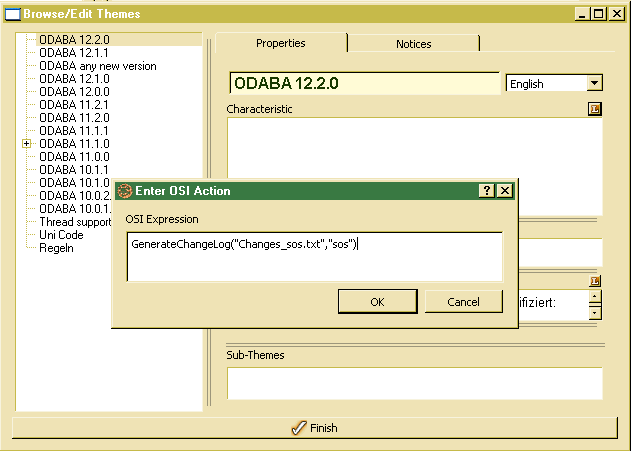Viewport: 631px width, 451px height.
Task: Click the spinner down arrow beside 'ifiziert:'
Action: point(595,312)
